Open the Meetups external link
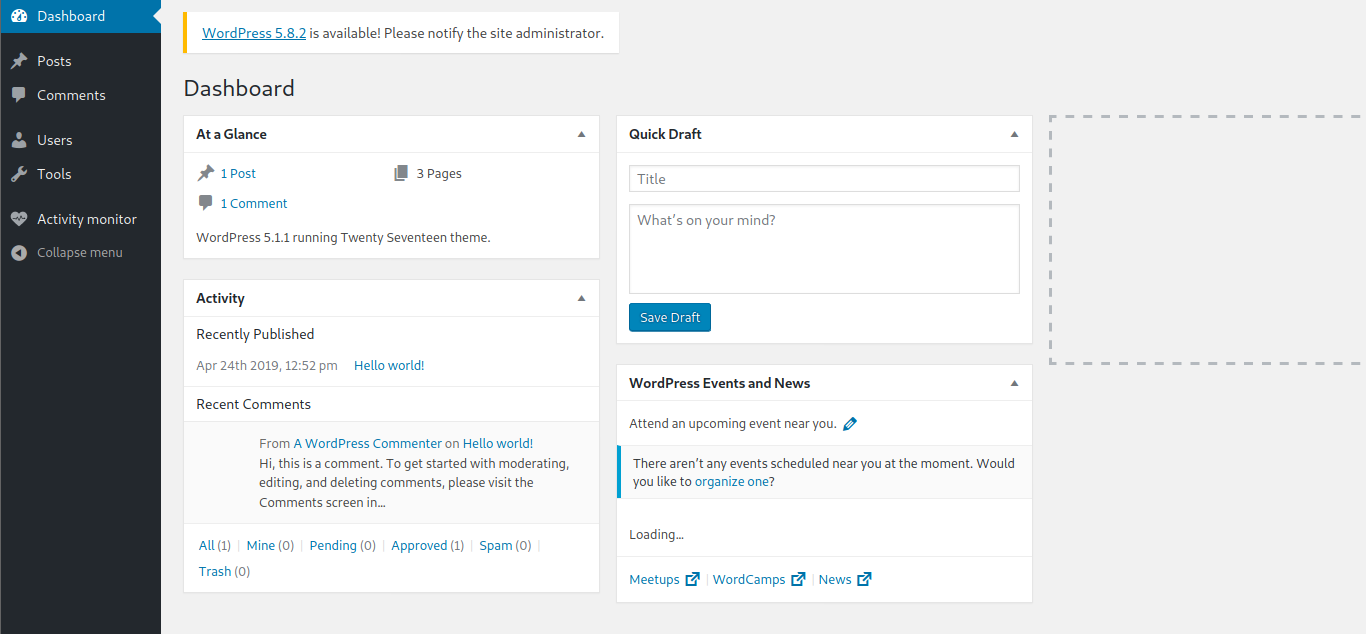This screenshot has width=1366, height=634. [x=655, y=580]
